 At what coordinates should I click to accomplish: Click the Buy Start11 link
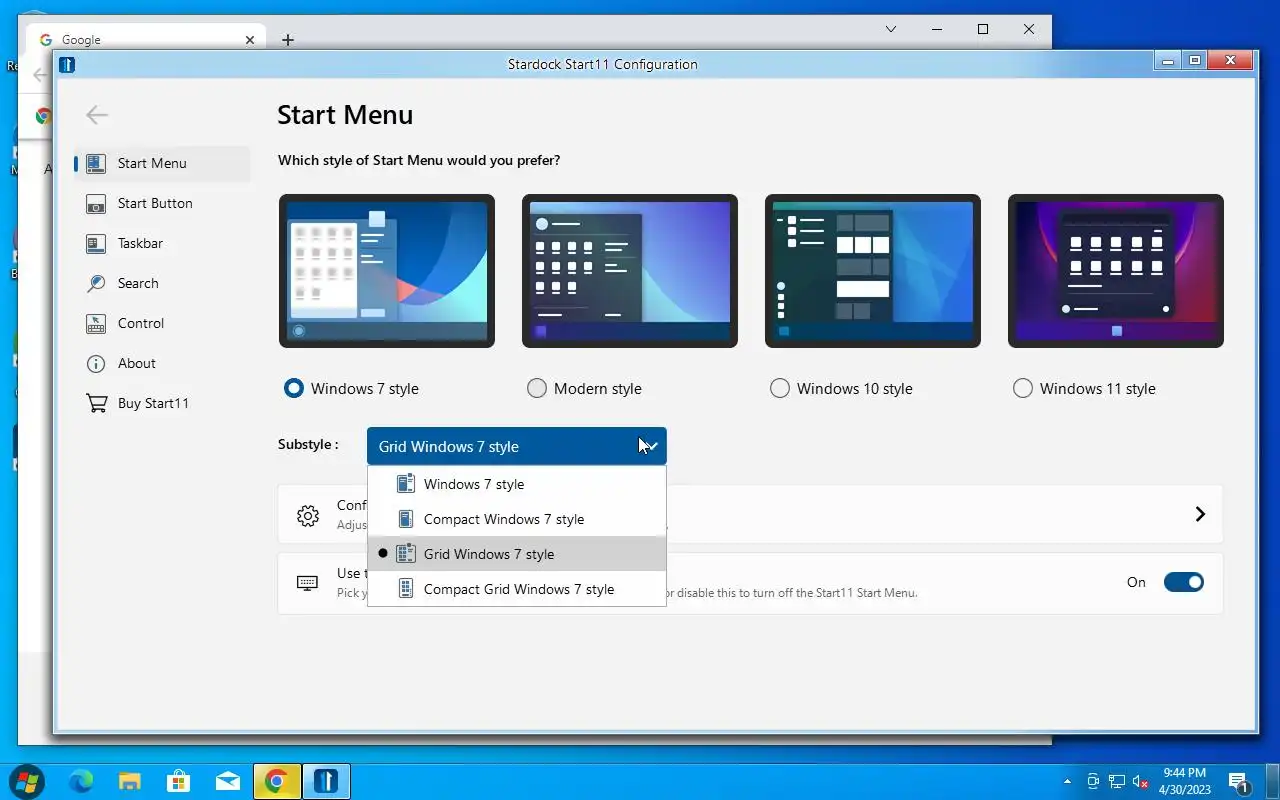[162, 404]
